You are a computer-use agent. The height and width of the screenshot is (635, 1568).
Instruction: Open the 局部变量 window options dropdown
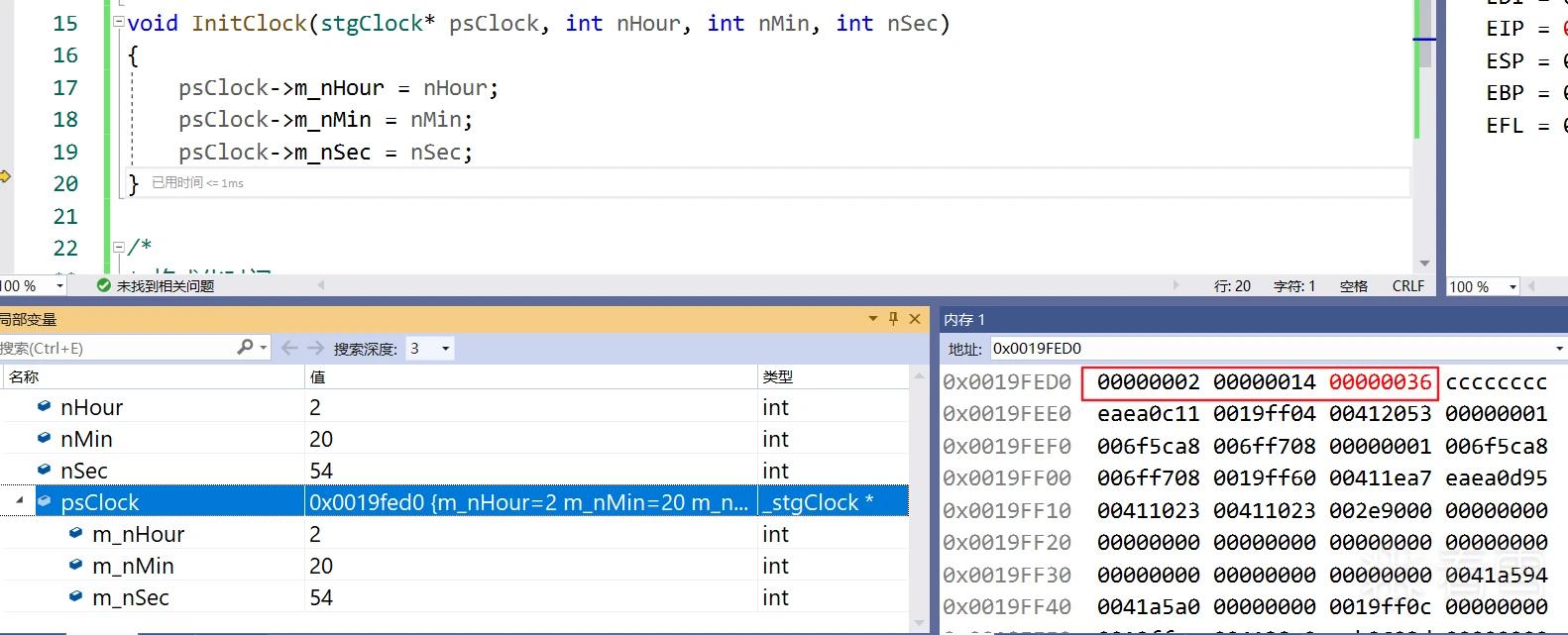tap(872, 319)
